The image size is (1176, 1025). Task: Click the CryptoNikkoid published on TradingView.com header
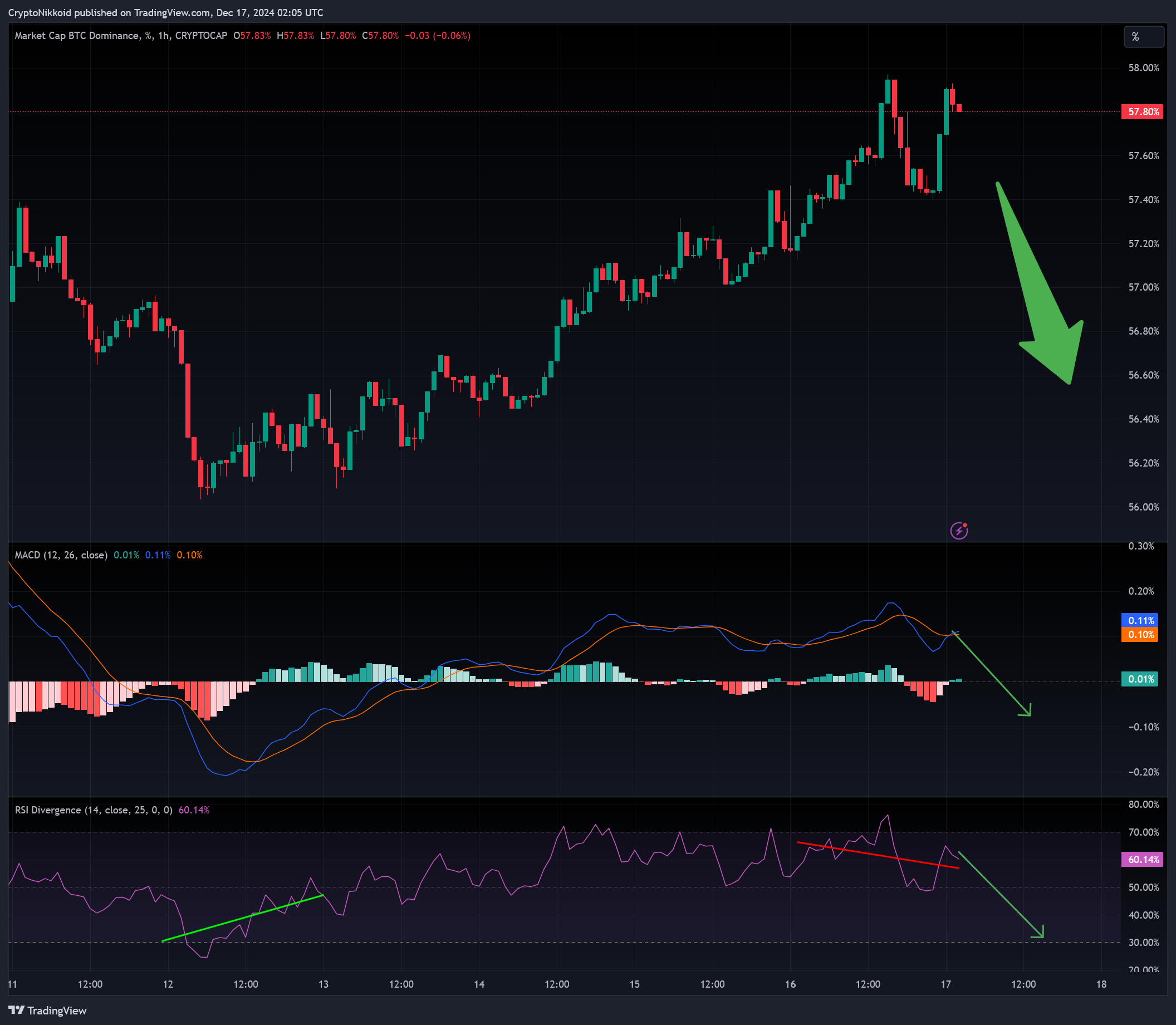pos(166,13)
